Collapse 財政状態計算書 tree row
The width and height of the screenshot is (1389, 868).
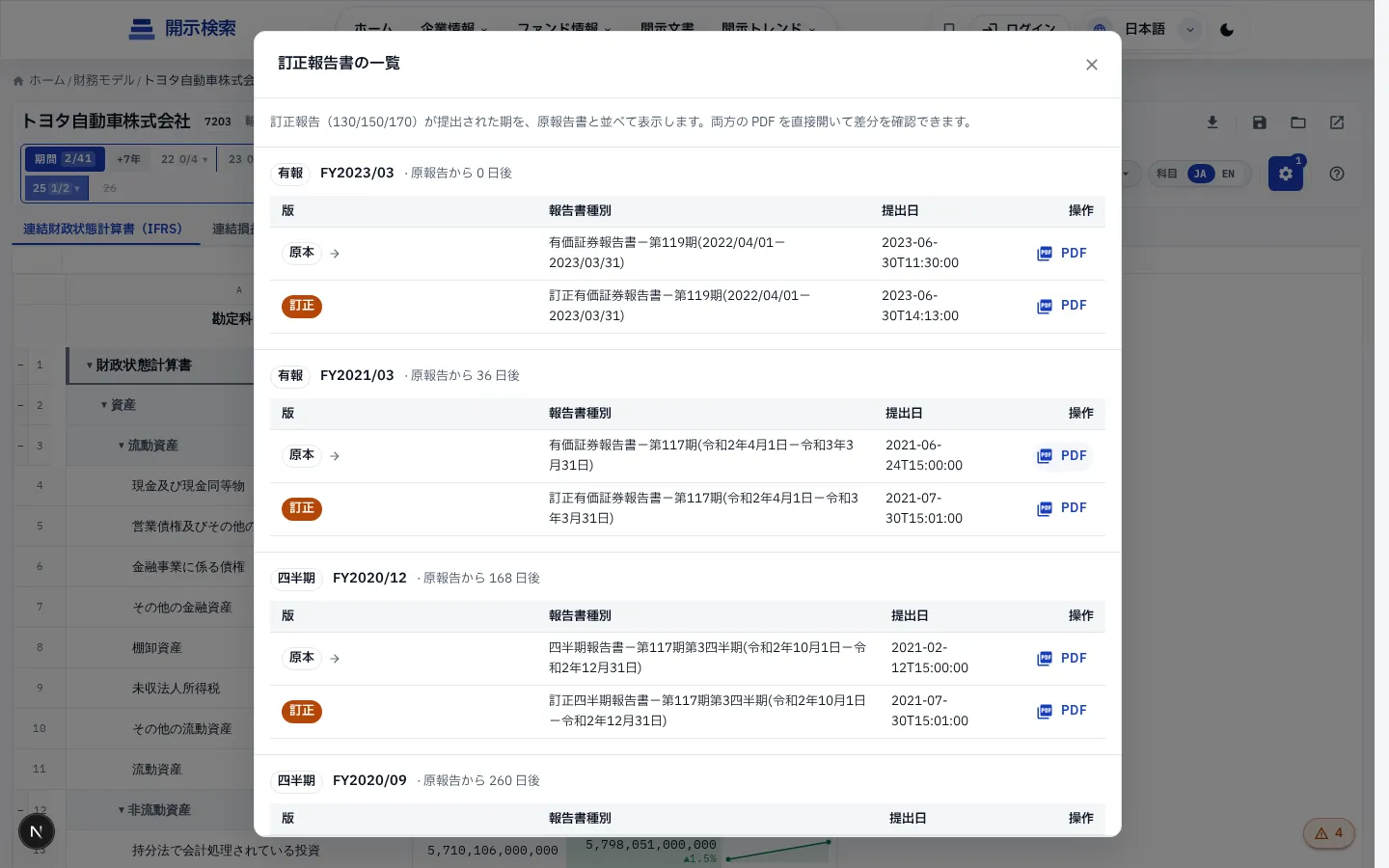tap(90, 366)
